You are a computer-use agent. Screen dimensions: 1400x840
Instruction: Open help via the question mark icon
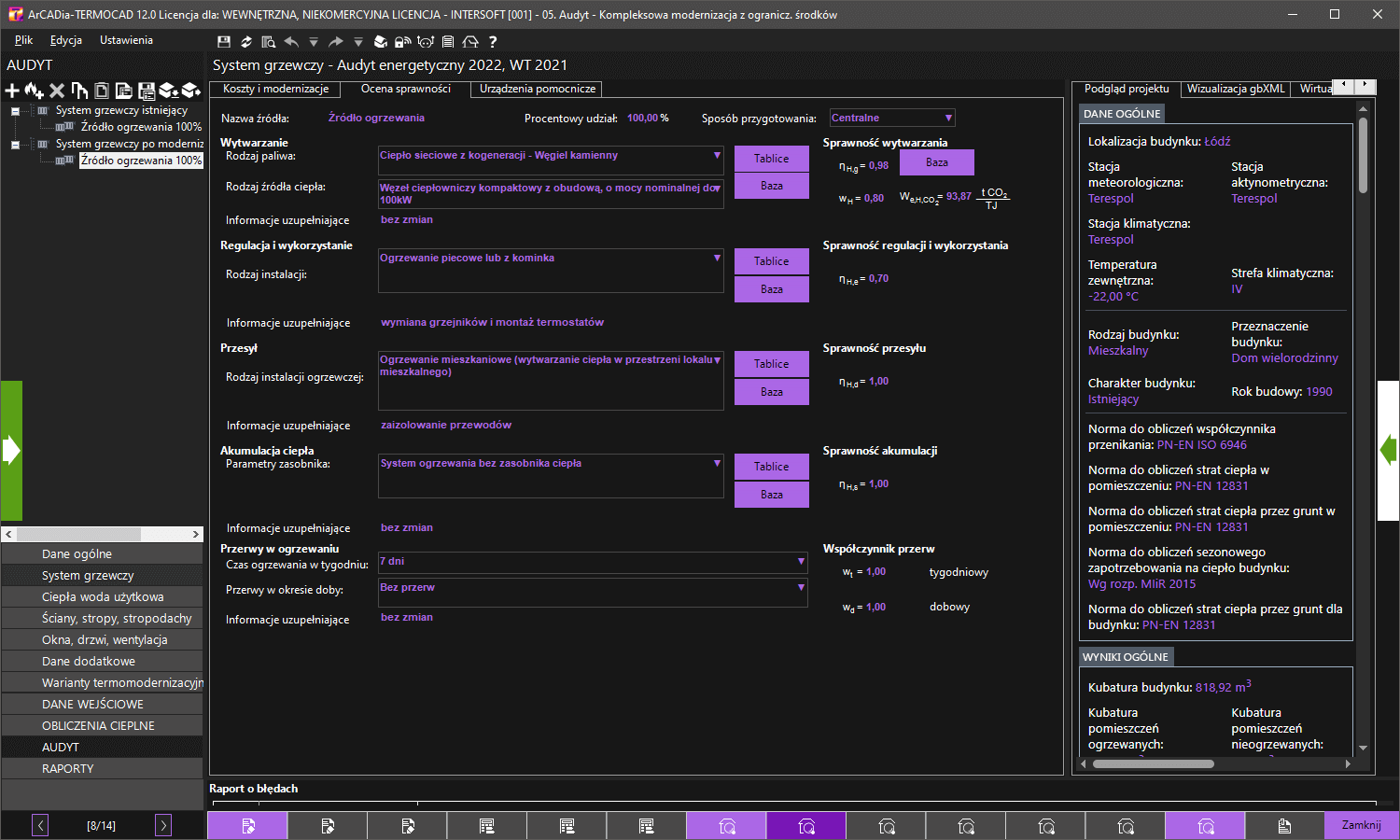click(x=493, y=42)
